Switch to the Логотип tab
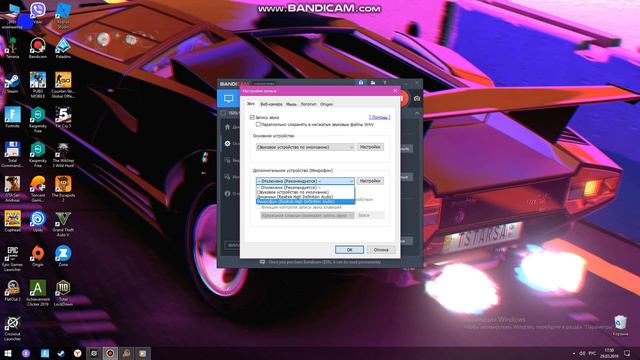The image size is (640, 360). pos(309,104)
